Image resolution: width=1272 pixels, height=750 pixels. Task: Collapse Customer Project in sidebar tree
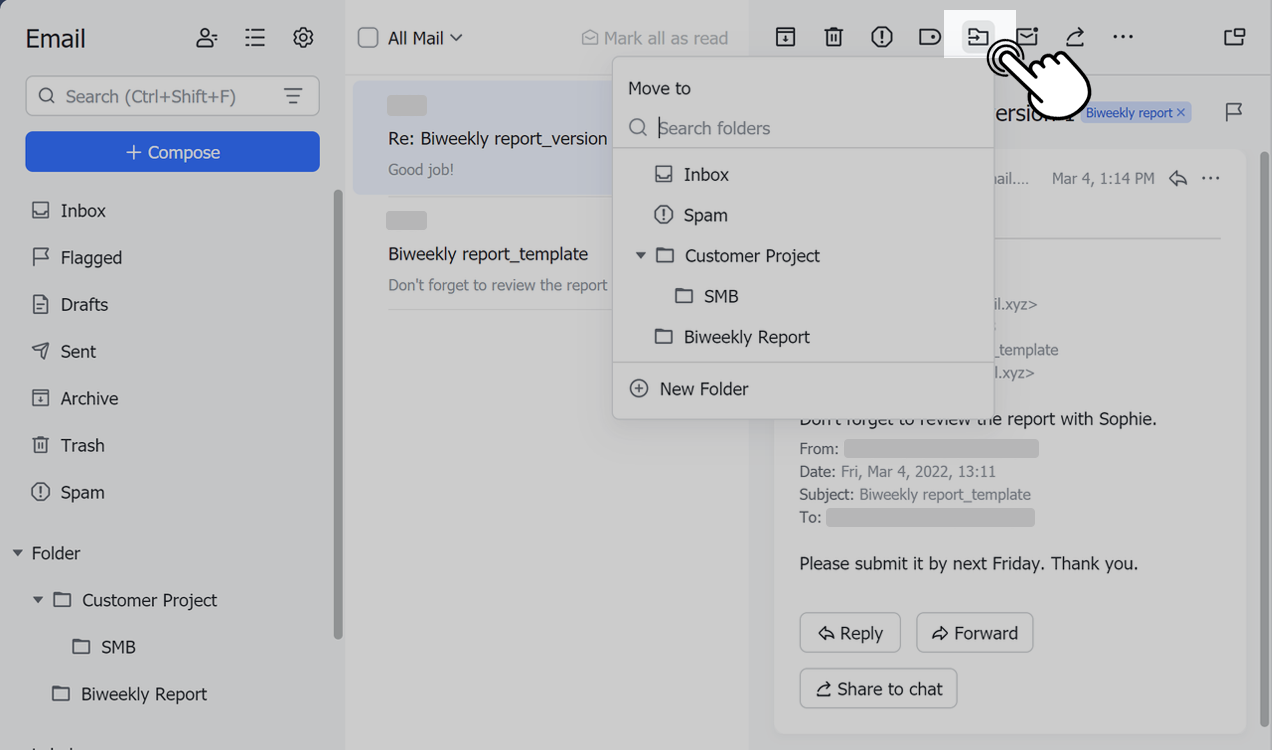point(38,600)
